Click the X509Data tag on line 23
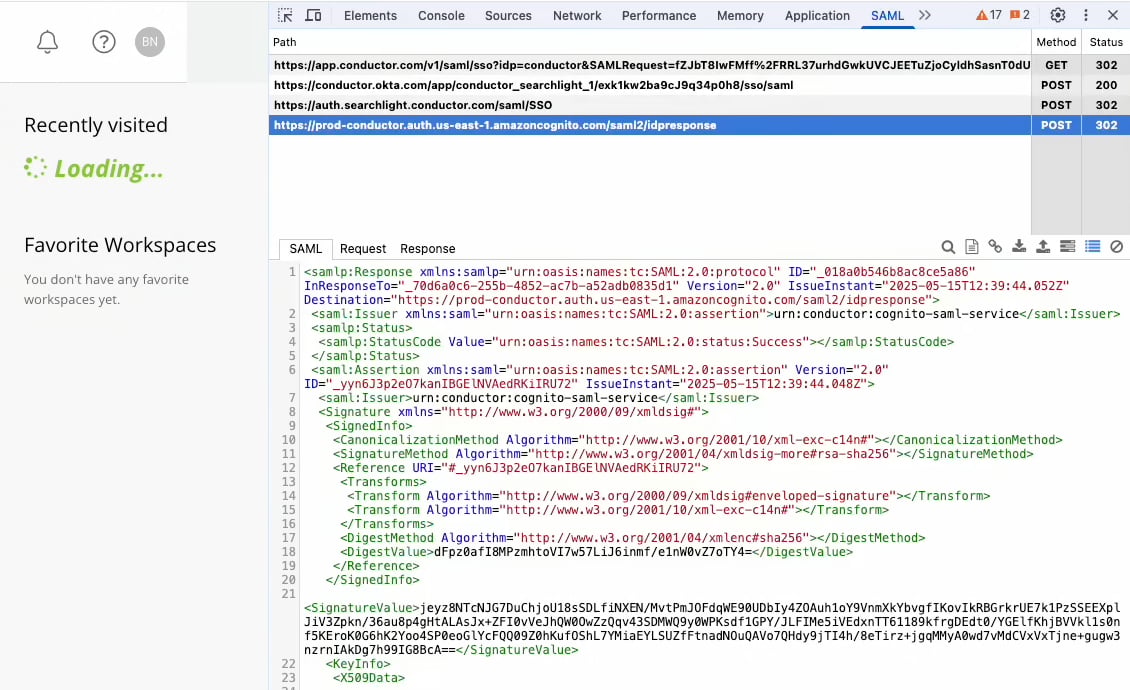This screenshot has height=690, width=1130. [369, 678]
